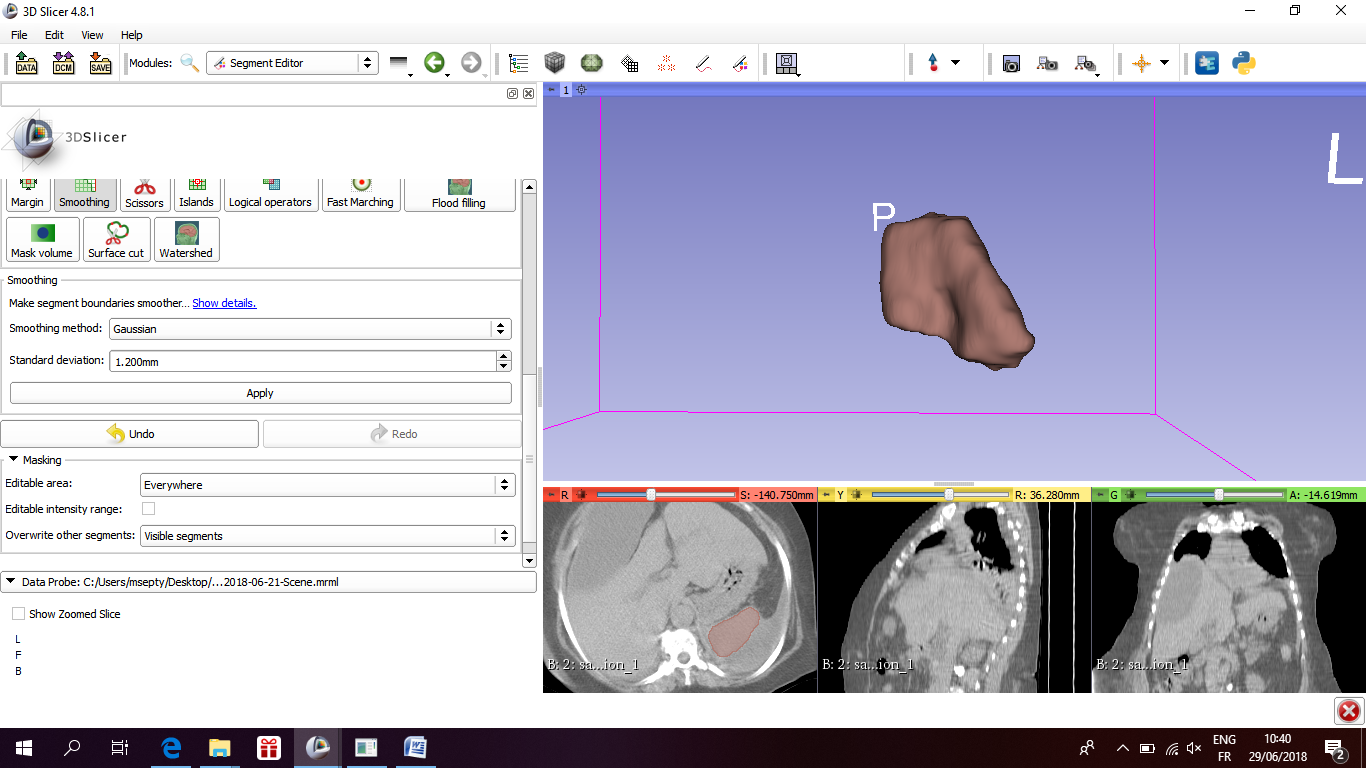
Task: Select the Scissors segmentation tool
Action: click(144, 192)
